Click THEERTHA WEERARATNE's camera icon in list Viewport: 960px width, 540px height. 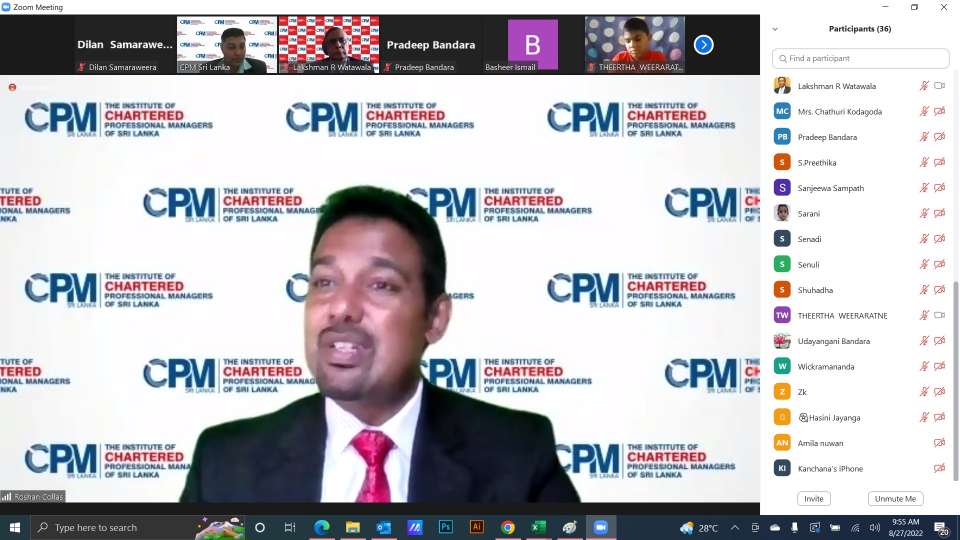[x=939, y=315]
